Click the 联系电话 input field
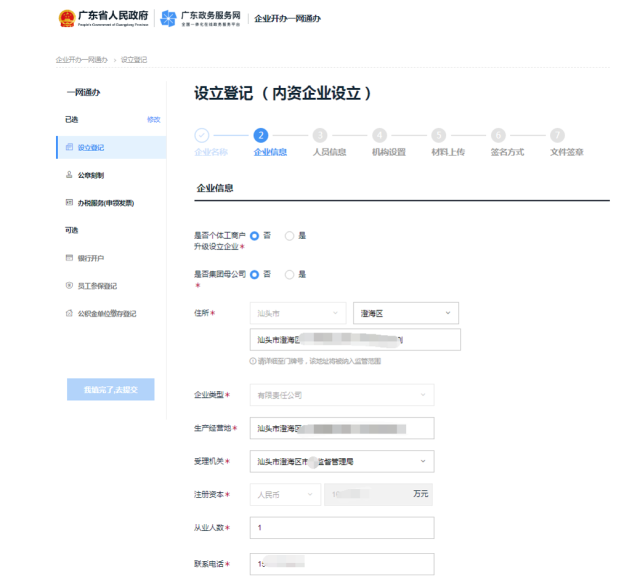Screen dimensions: 640x582 pos(342,564)
